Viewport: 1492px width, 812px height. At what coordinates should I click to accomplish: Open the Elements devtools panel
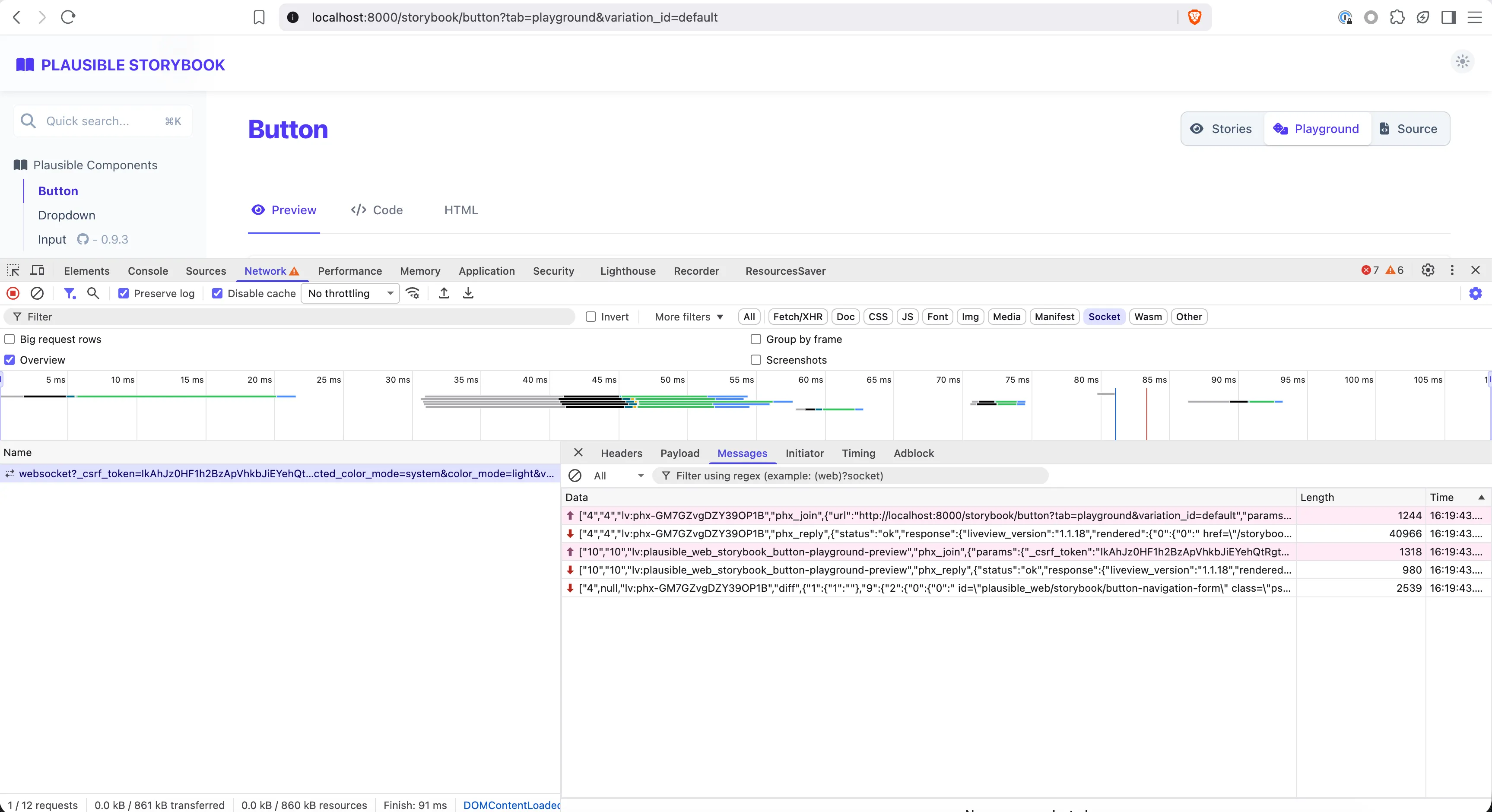86,270
